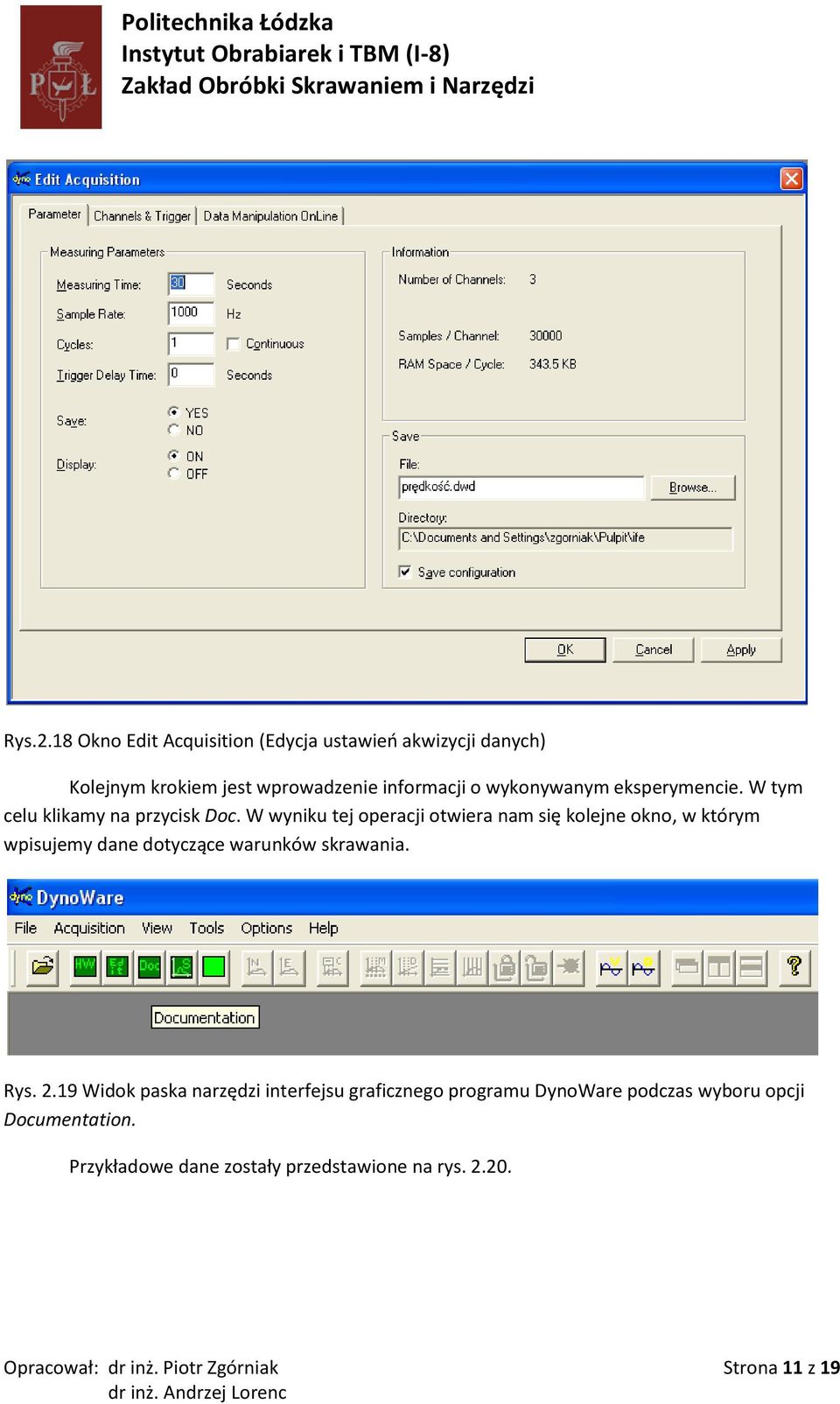Click the grayed cursor tools icon after the graph icons
The height and width of the screenshot is (1404, 840).
click(x=332, y=966)
